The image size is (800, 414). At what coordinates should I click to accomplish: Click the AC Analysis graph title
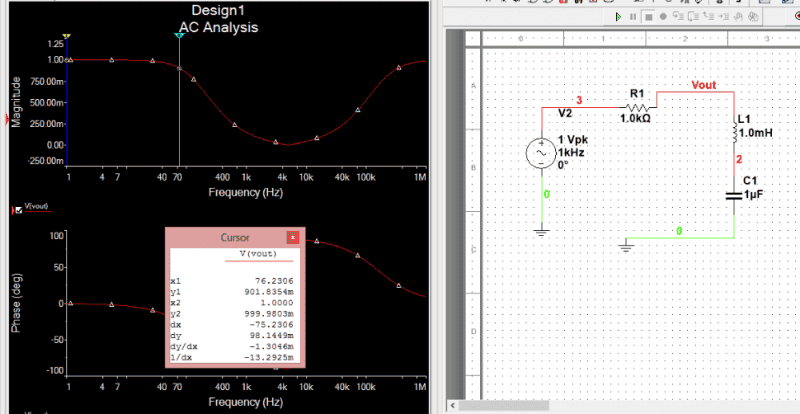tap(212, 28)
